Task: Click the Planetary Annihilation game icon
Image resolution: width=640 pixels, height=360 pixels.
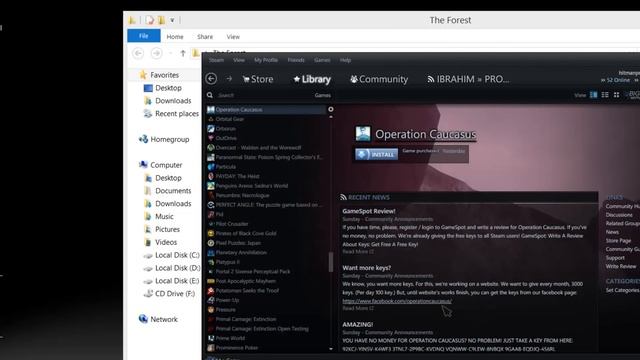Action: [211, 253]
